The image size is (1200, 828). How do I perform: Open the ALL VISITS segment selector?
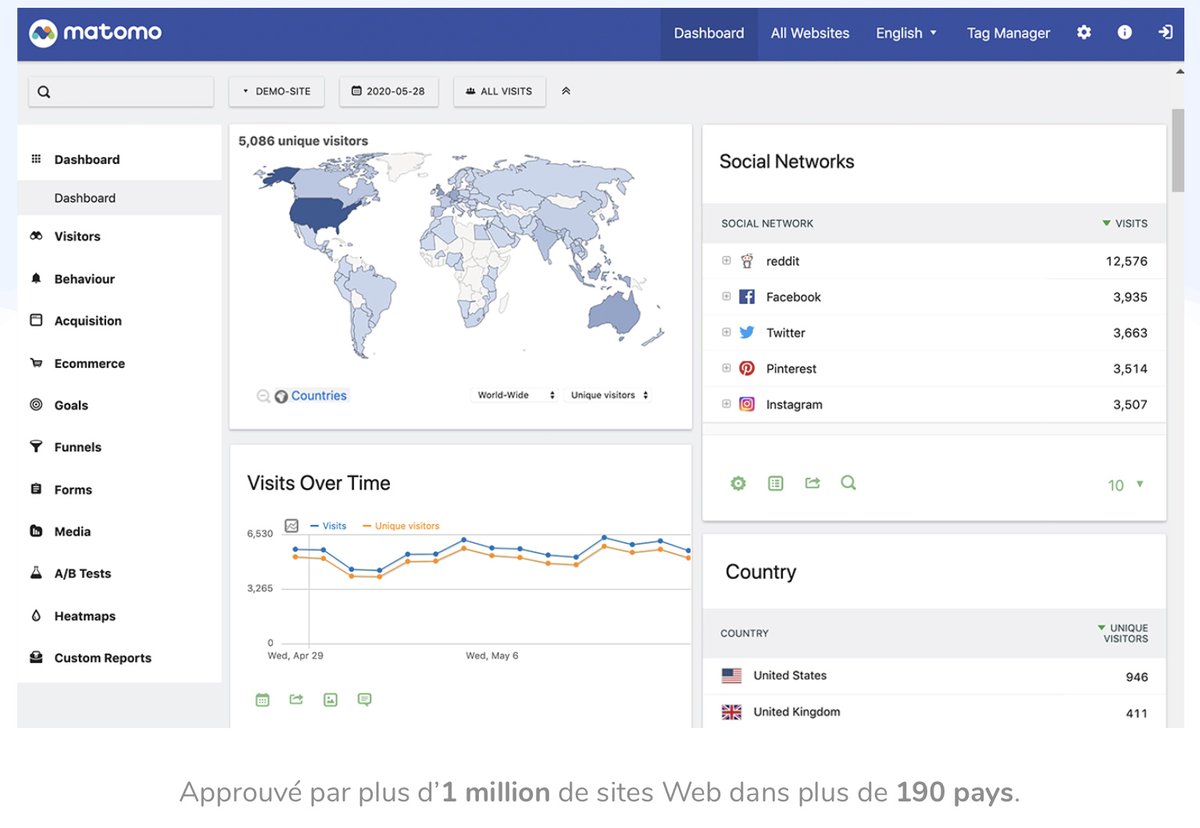point(499,91)
